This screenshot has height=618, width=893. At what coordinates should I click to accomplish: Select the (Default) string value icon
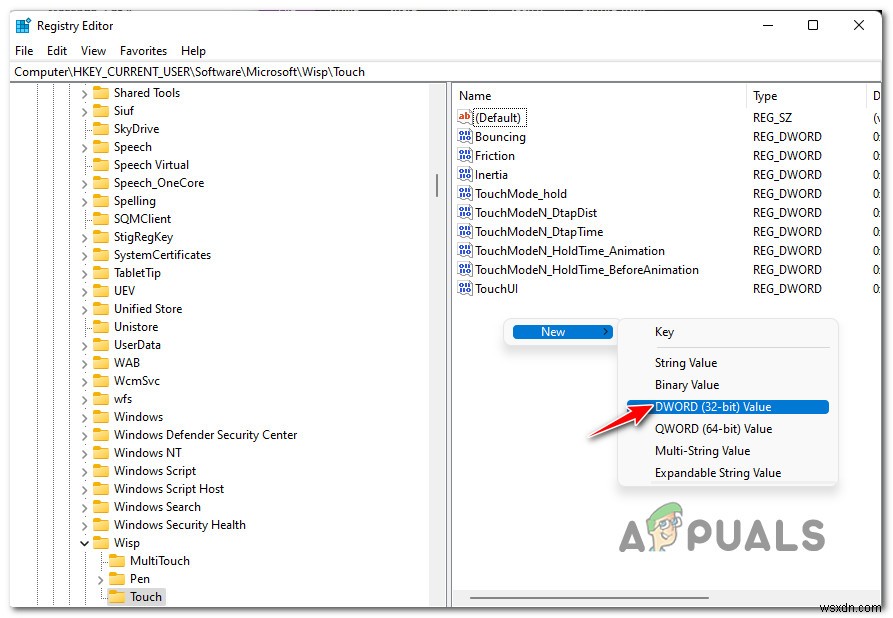click(465, 117)
